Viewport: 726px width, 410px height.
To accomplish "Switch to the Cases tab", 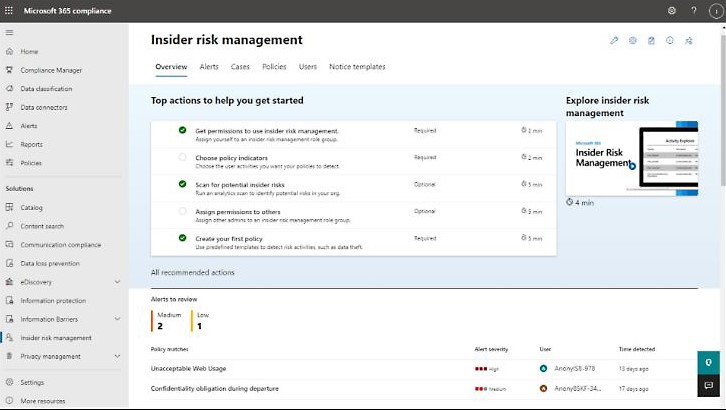I will point(240,67).
